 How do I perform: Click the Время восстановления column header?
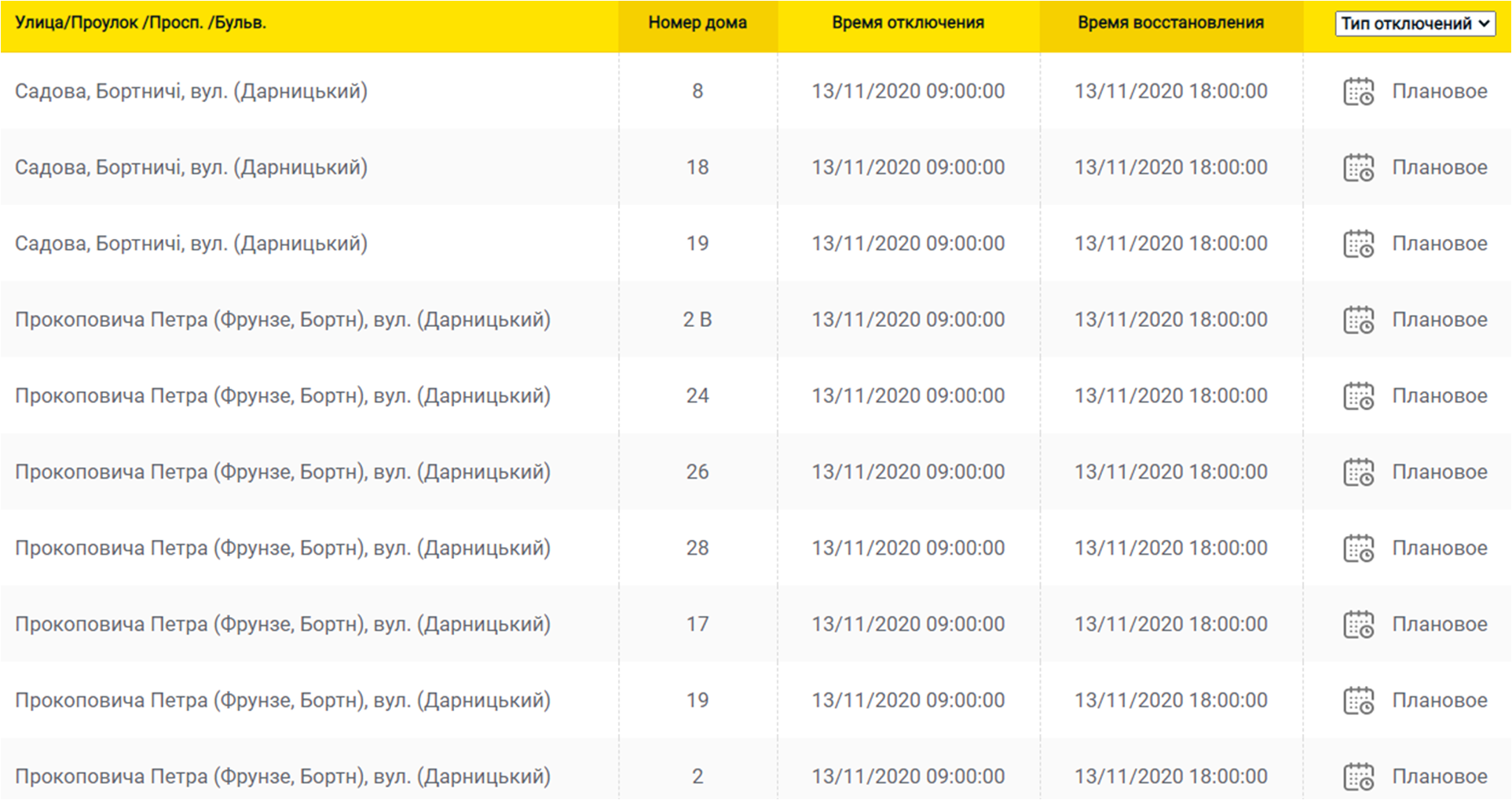1170,23
